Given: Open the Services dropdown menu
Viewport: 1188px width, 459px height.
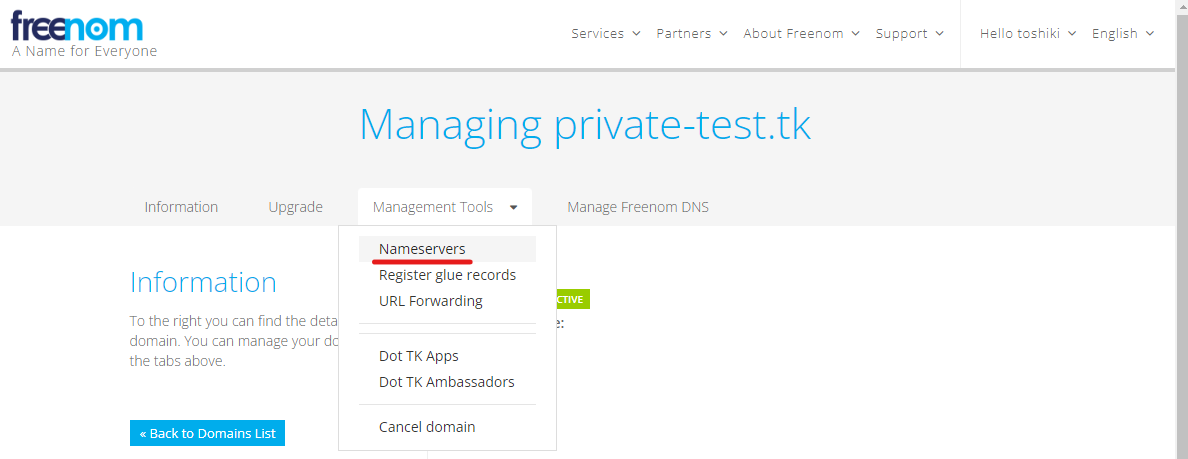Looking at the screenshot, I should [x=605, y=33].
